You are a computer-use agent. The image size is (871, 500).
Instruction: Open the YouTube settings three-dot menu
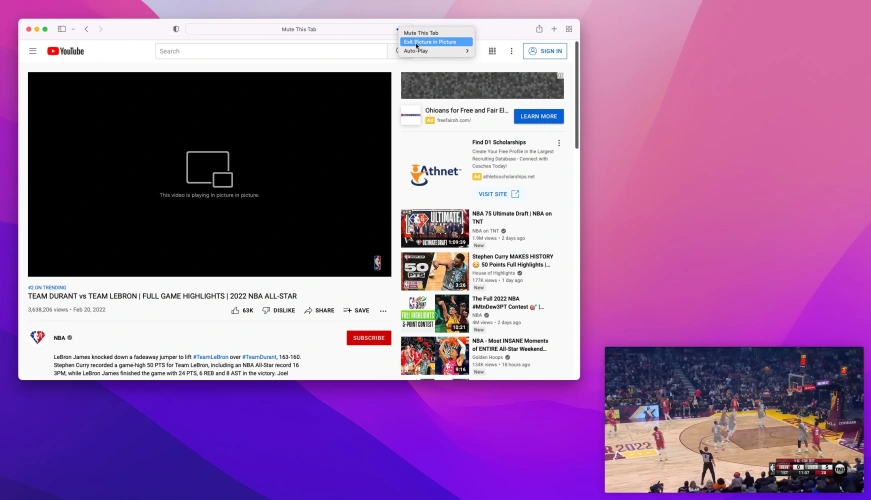click(512, 51)
